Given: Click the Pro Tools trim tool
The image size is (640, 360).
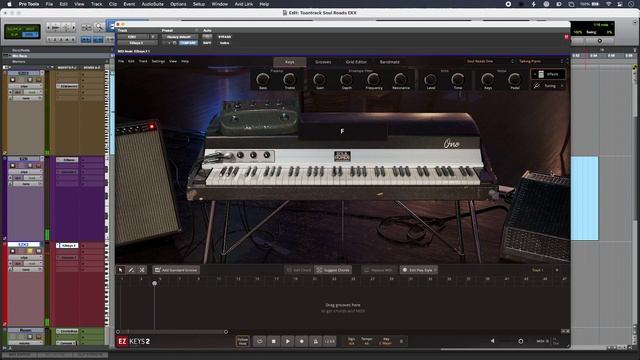Looking at the screenshot, I should point(110,27).
